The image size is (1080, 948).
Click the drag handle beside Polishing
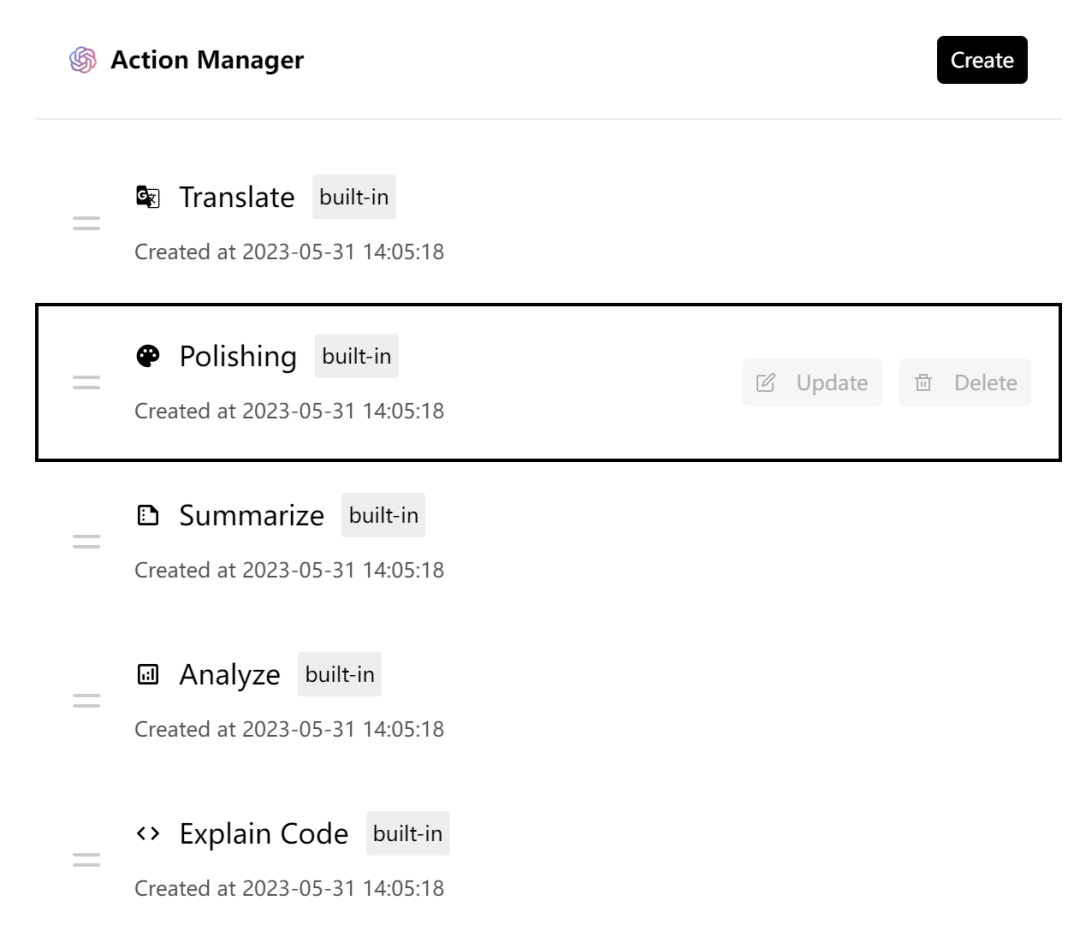pos(86,383)
